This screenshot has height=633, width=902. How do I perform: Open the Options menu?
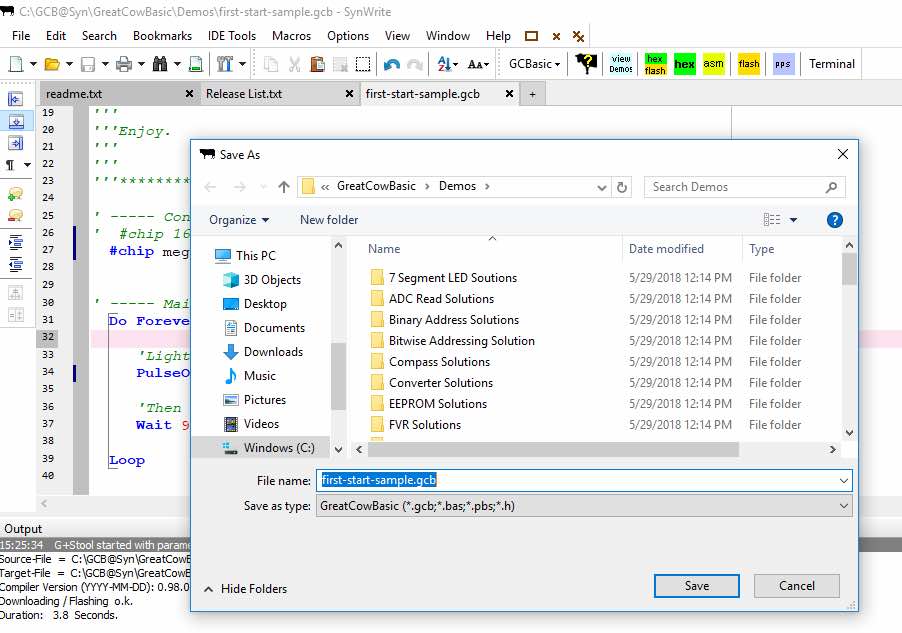[x=348, y=36]
